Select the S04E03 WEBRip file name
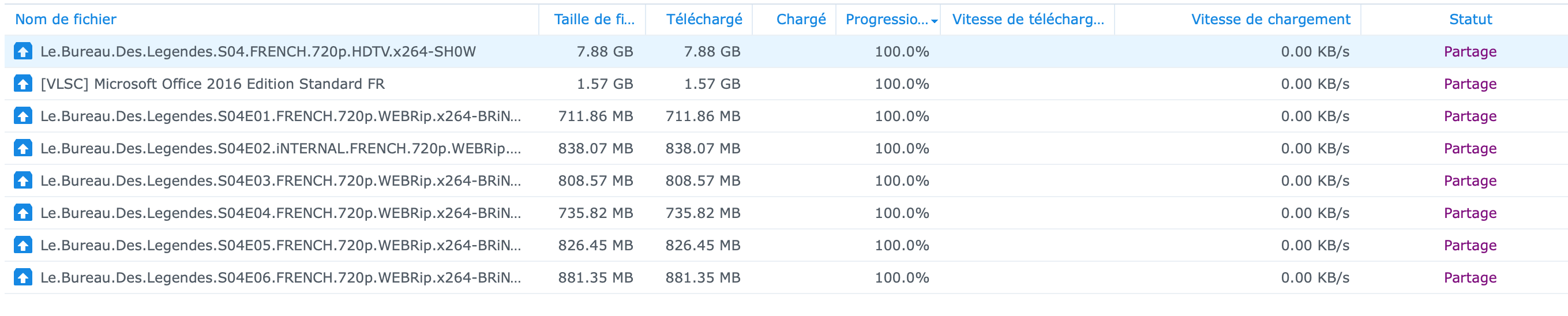The width and height of the screenshot is (1568, 316). point(280,180)
